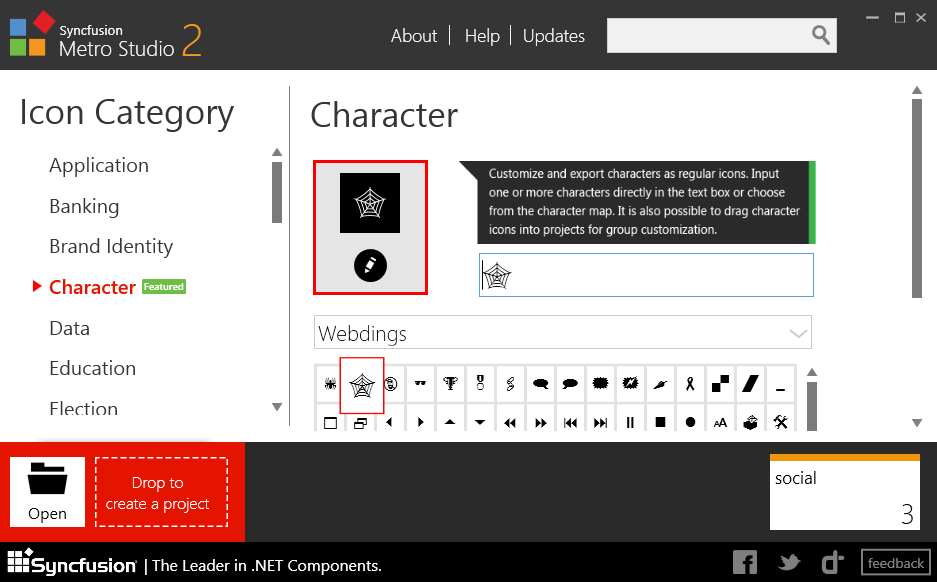Click the character grid scroll up arrow
Image resolution: width=937 pixels, height=582 pixels.
812,372
